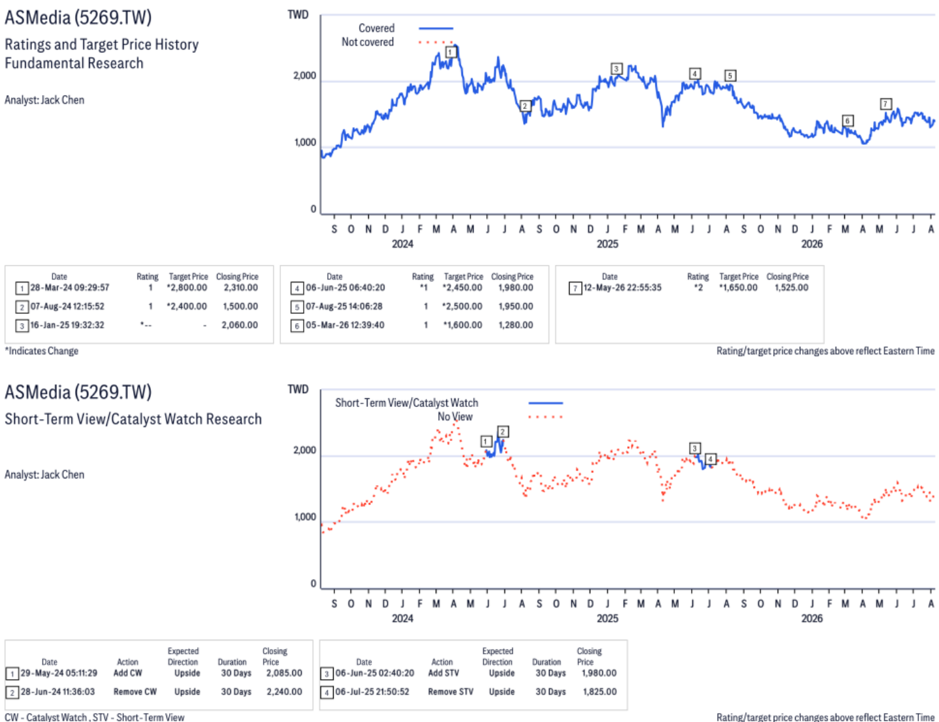Viewport: 939px width, 722px height.
Task: Click marker 1 on Fundamental Research chart
Action: (x=451, y=53)
